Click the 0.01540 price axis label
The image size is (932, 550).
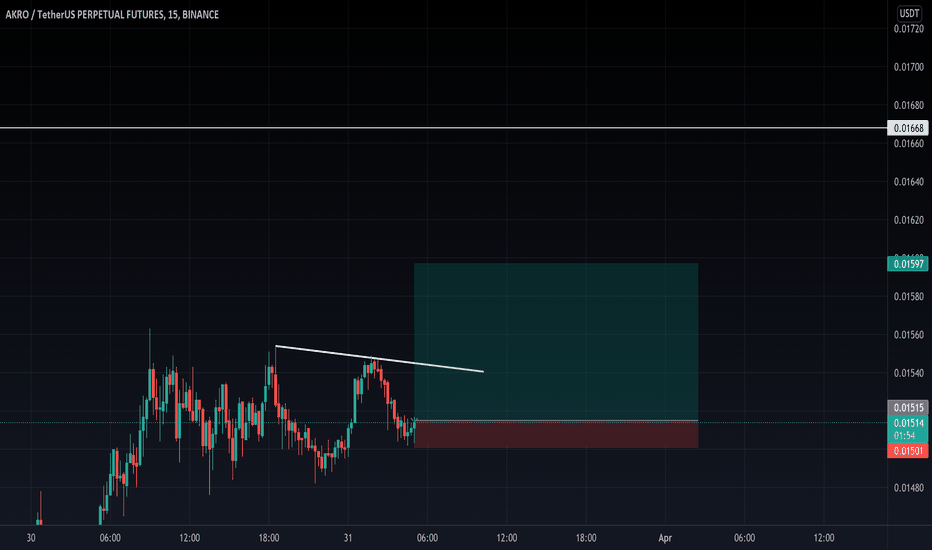[x=909, y=373]
